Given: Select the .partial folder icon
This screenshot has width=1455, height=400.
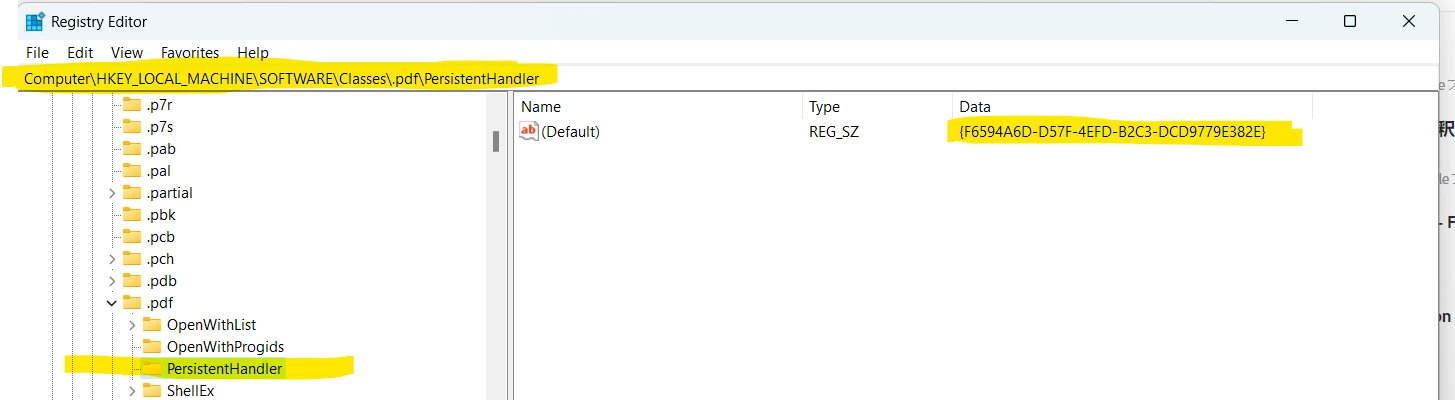Looking at the screenshot, I should click(x=132, y=193).
